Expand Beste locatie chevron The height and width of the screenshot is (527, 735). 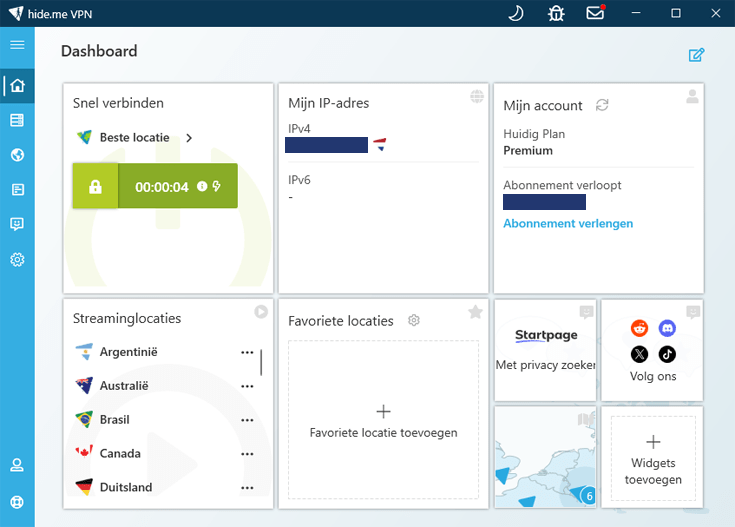189,138
